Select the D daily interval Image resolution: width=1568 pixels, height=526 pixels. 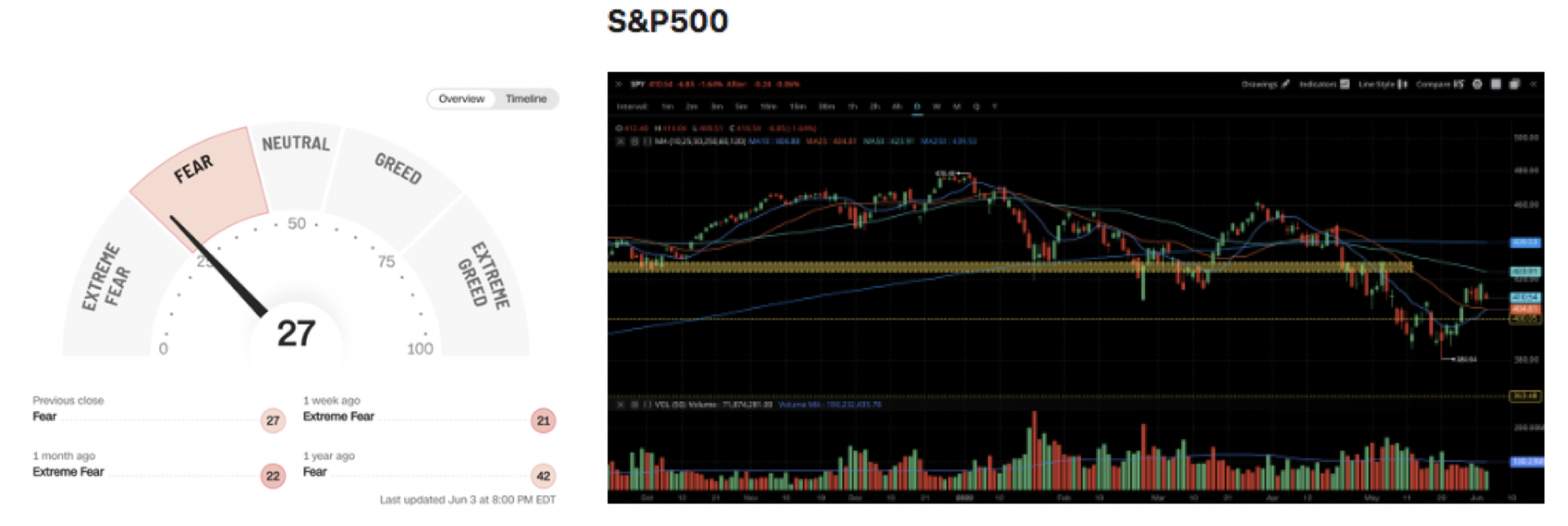click(917, 107)
